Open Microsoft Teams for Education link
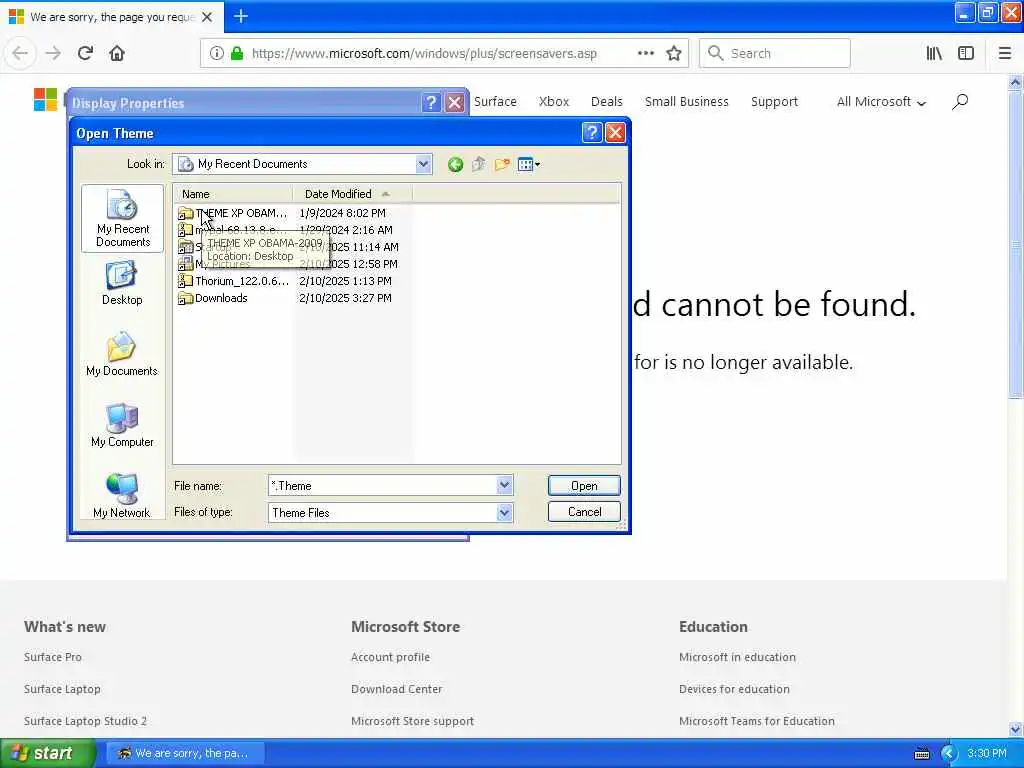The width and height of the screenshot is (1024, 768). tap(757, 721)
